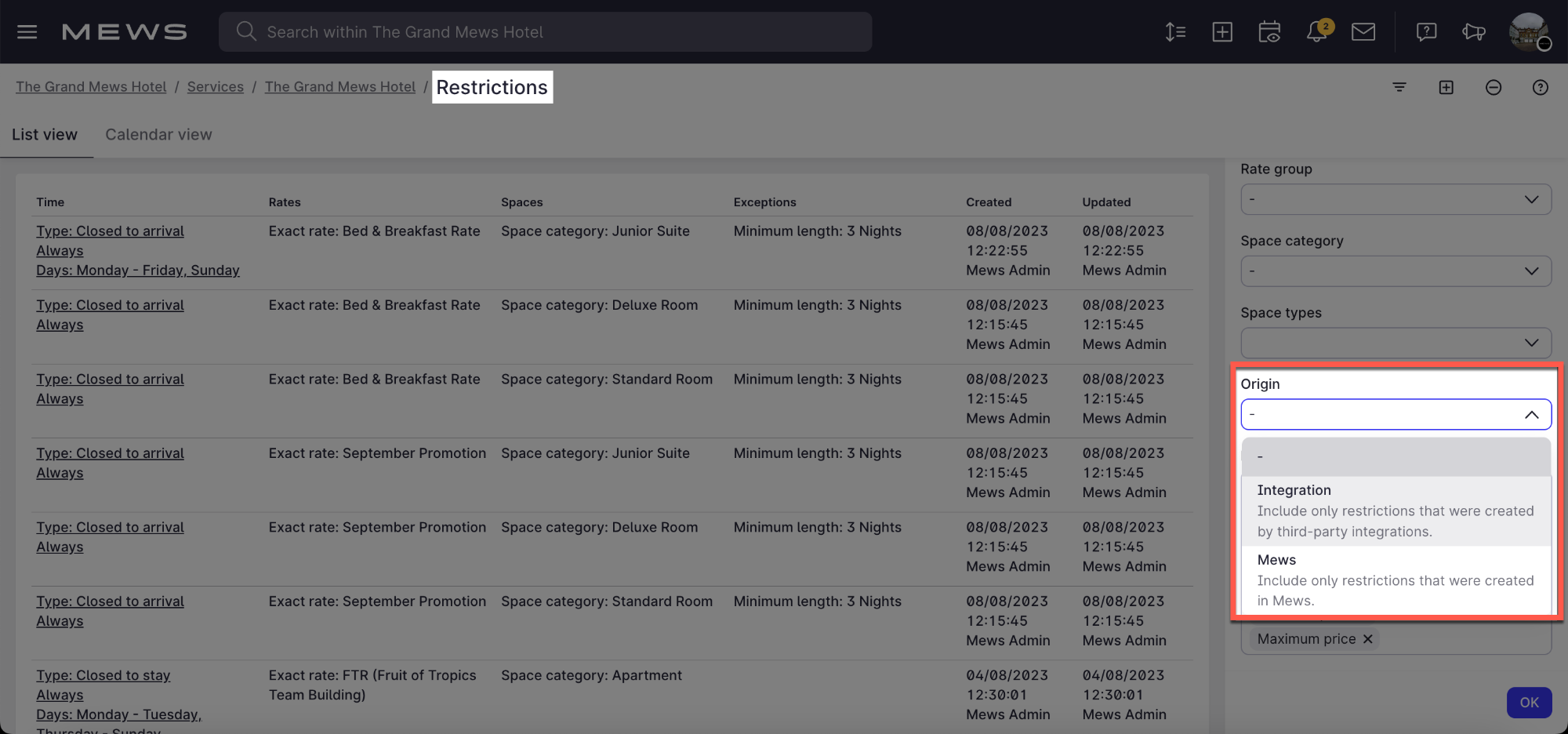This screenshot has height=734, width=1568.
Task: Open Closed to arrival Bed & Breakfast Standard Room restriction
Action: (110, 380)
